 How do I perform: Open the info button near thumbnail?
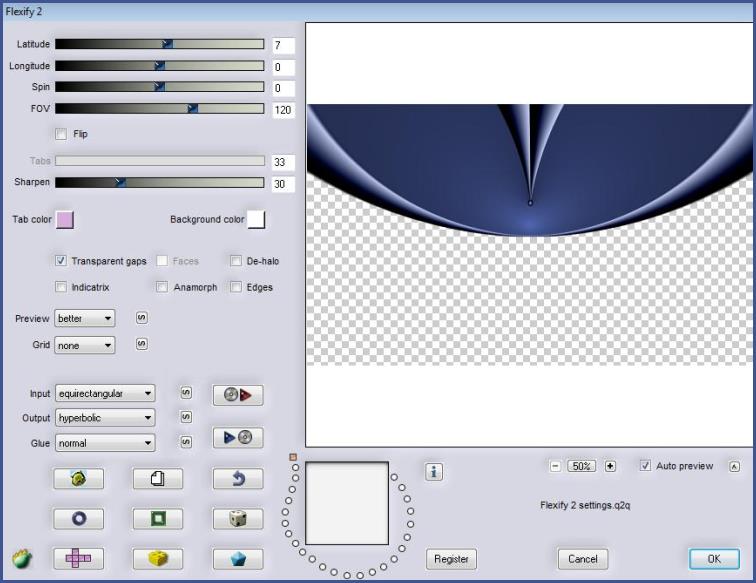434,472
